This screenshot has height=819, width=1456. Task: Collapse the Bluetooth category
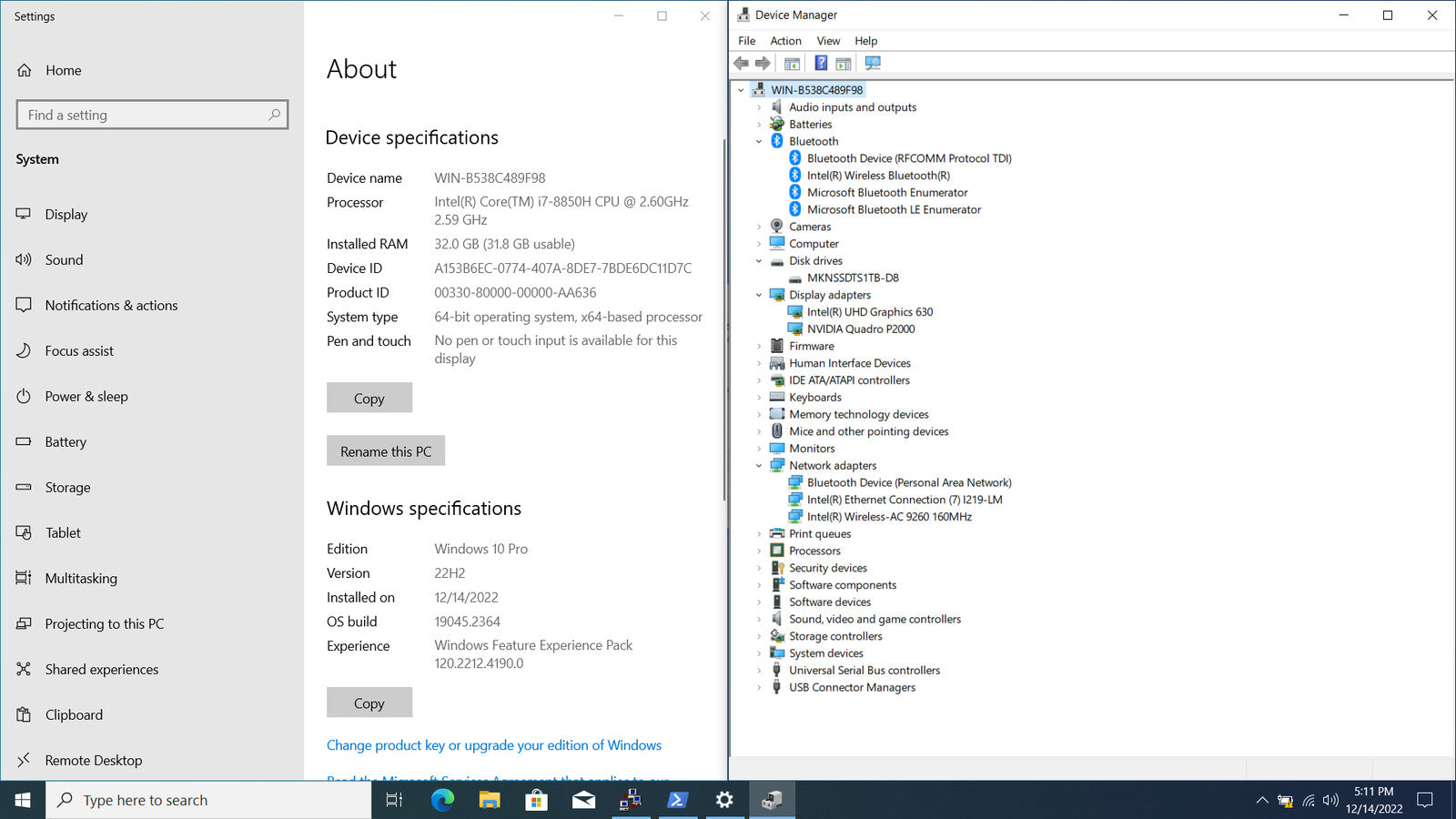pyautogui.click(x=759, y=142)
